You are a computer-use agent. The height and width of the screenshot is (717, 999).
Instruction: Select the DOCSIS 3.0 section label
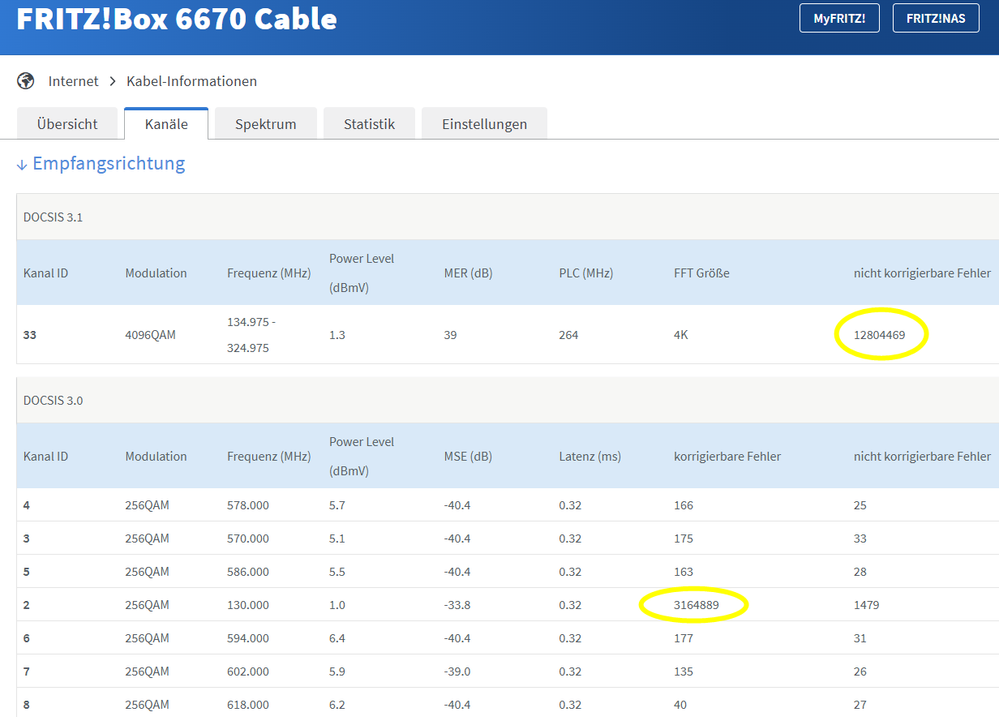point(53,401)
